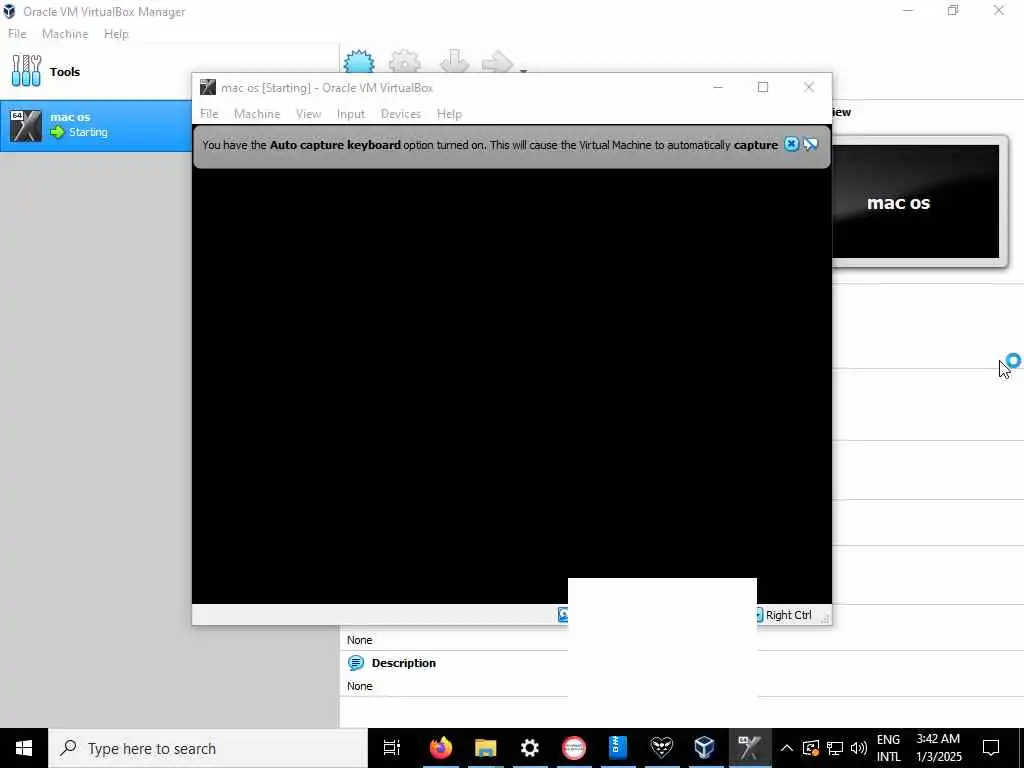Viewport: 1024px width, 768px height.
Task: Open the Machine menu in the mac os VM window
Action: click(257, 114)
